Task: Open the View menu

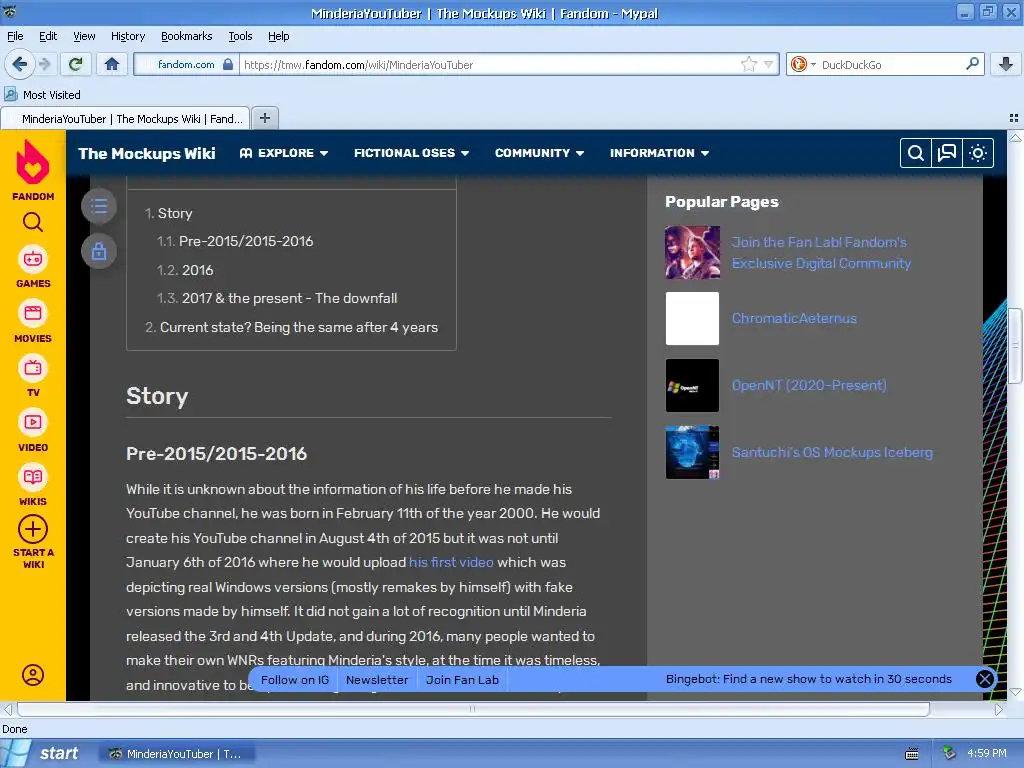Action: (x=84, y=36)
